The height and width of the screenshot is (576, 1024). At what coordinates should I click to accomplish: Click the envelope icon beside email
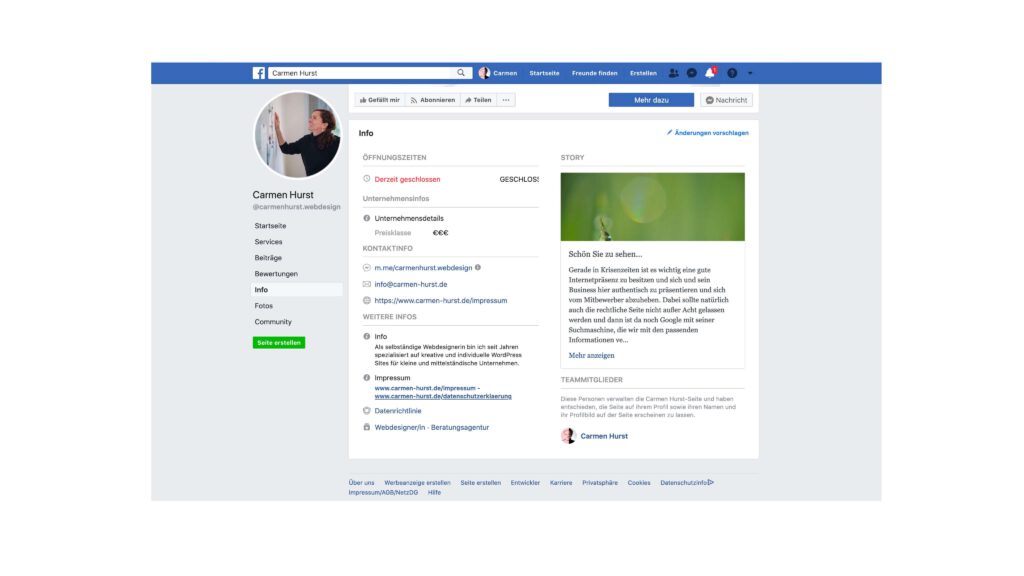point(366,284)
